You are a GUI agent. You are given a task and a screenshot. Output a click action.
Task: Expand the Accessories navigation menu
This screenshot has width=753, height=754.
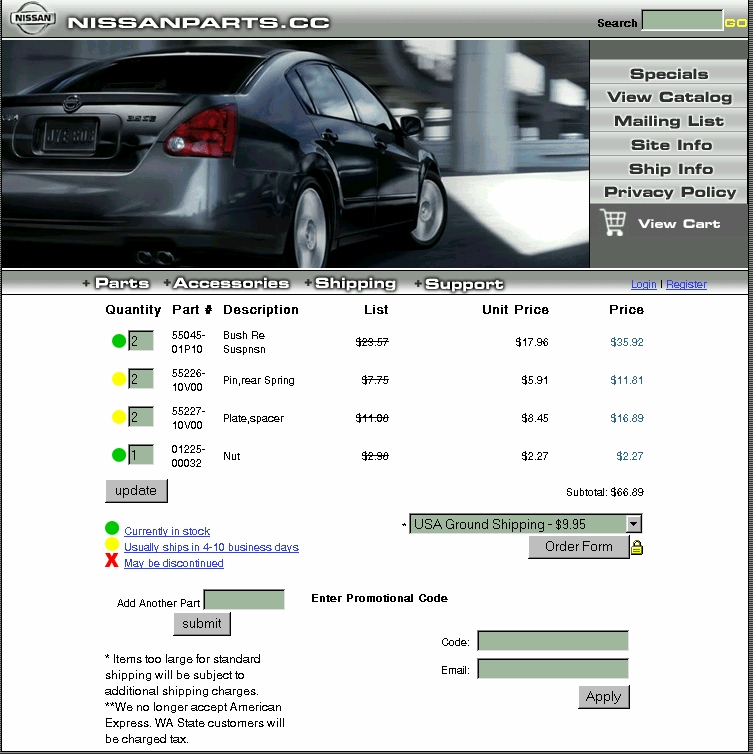point(231,283)
